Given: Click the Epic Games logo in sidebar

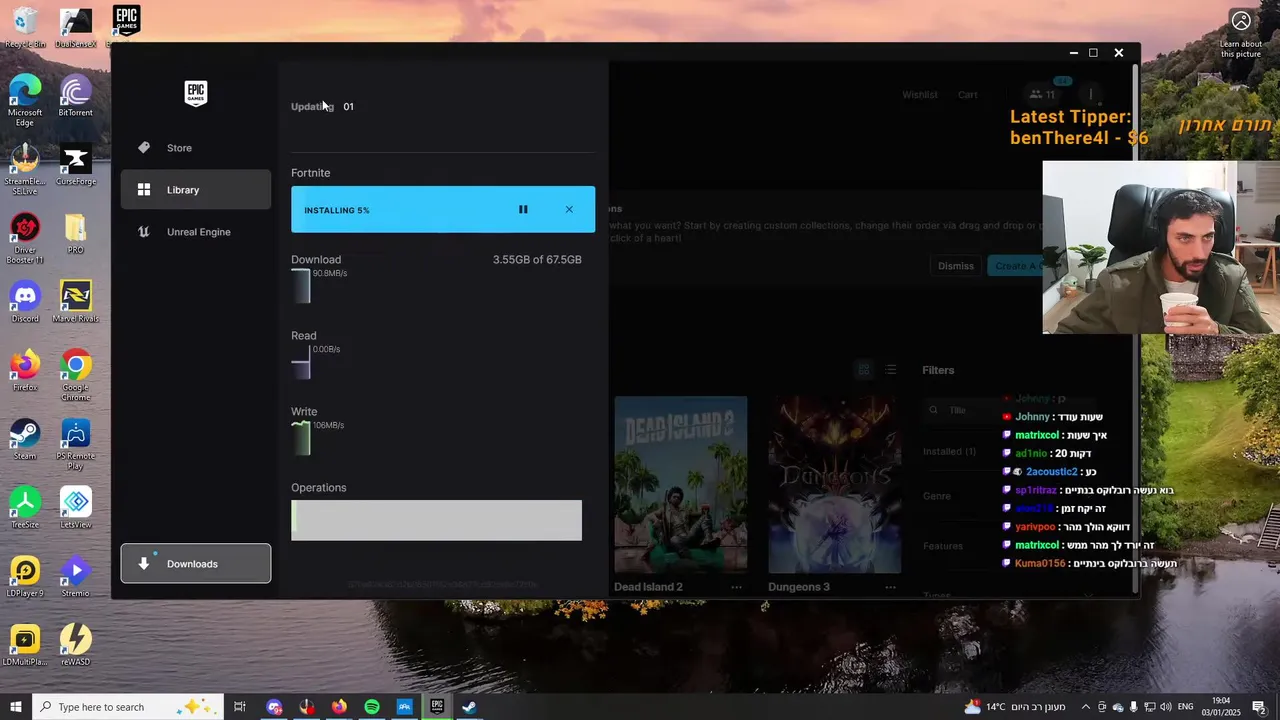Looking at the screenshot, I should click(196, 93).
